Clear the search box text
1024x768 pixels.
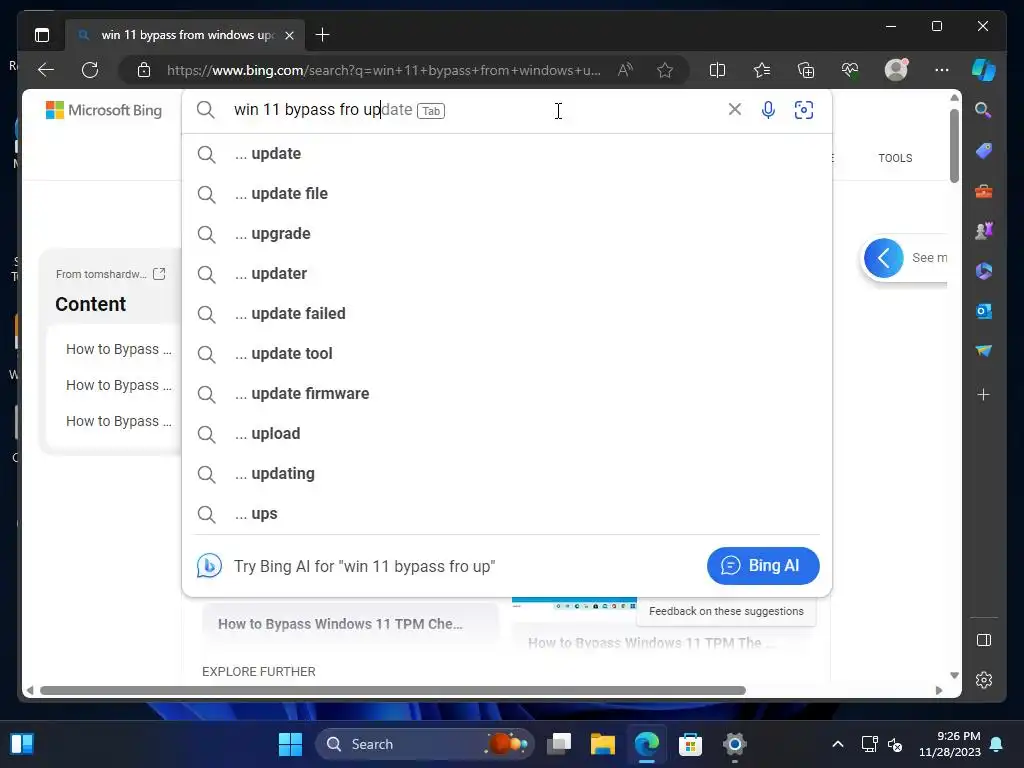tap(735, 110)
